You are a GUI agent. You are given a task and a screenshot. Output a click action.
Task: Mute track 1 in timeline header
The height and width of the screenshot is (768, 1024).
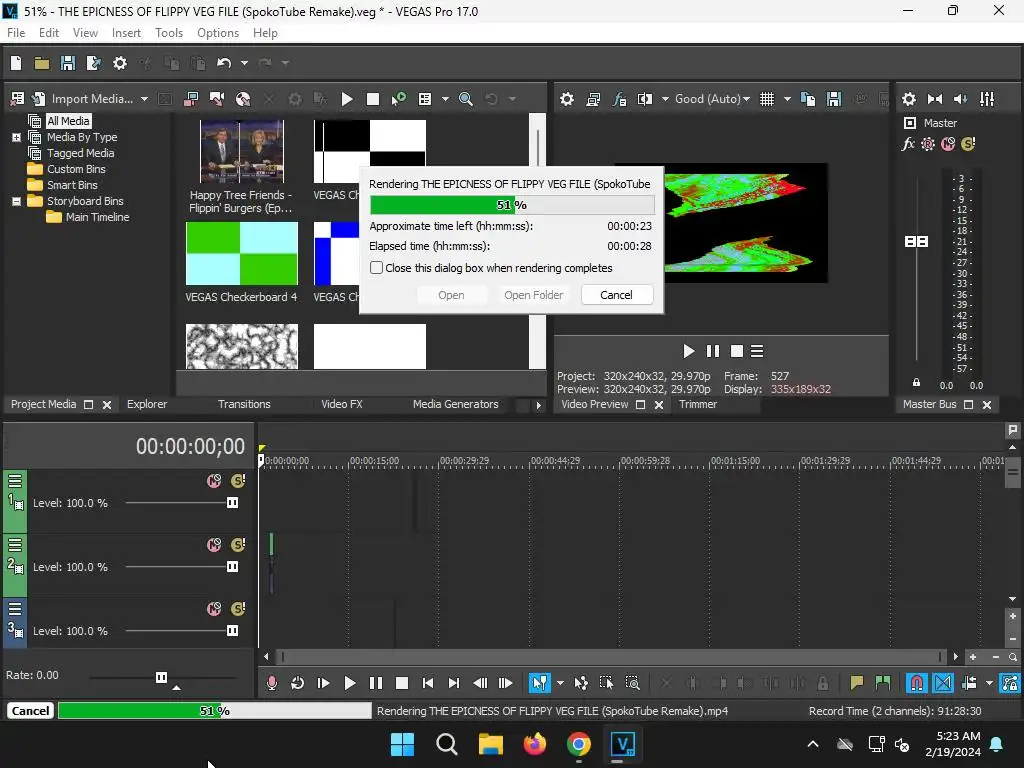pyautogui.click(x=214, y=481)
